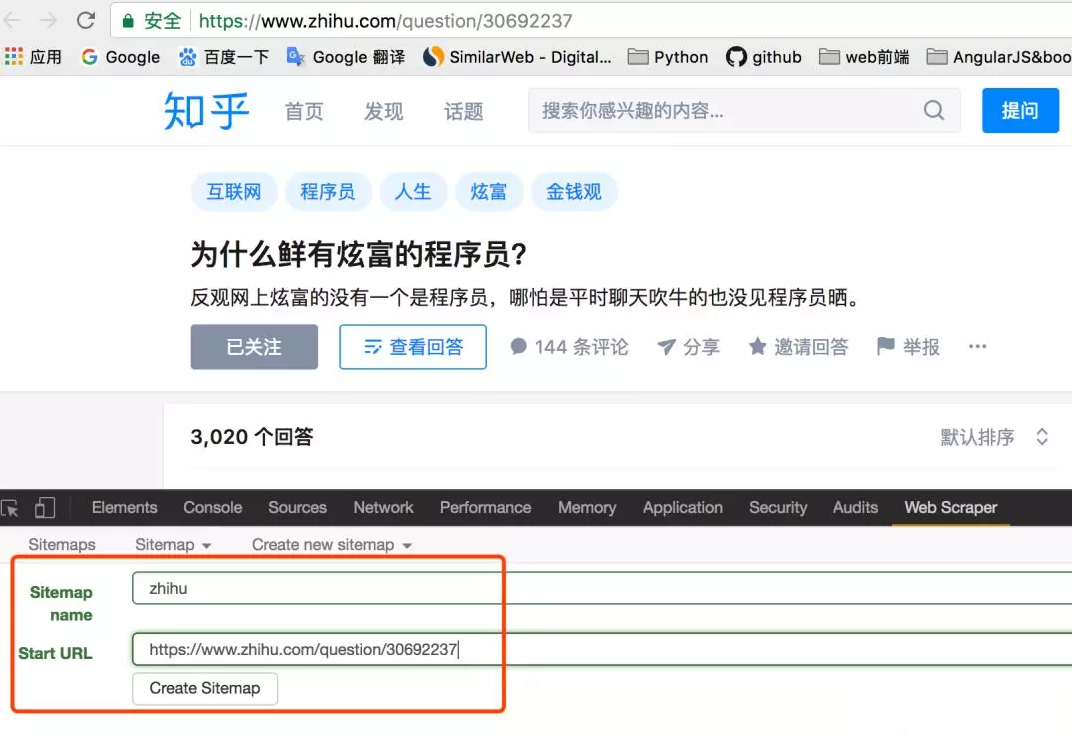Open the Google Translate bookmark
The image size is (1072, 748).
(346, 57)
